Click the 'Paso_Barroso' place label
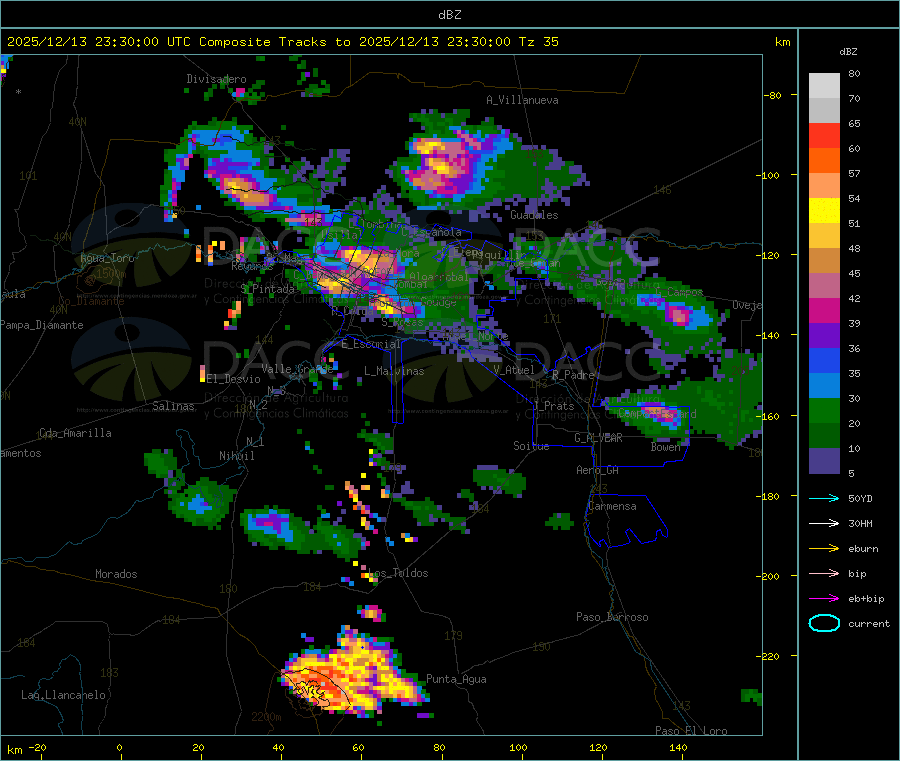This screenshot has height=761, width=900. (x=612, y=617)
